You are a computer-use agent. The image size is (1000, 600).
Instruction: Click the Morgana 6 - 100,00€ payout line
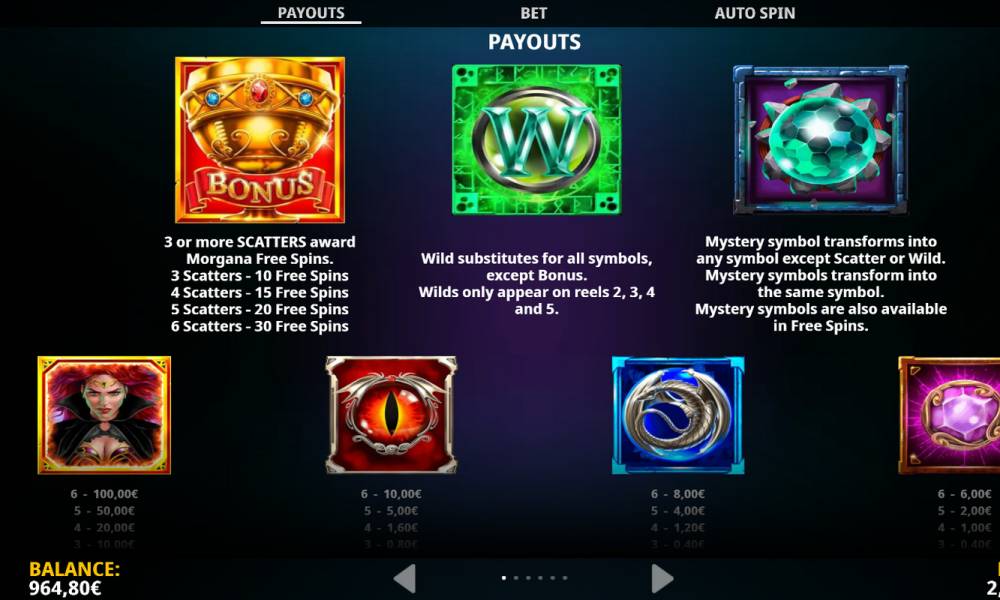(104, 494)
